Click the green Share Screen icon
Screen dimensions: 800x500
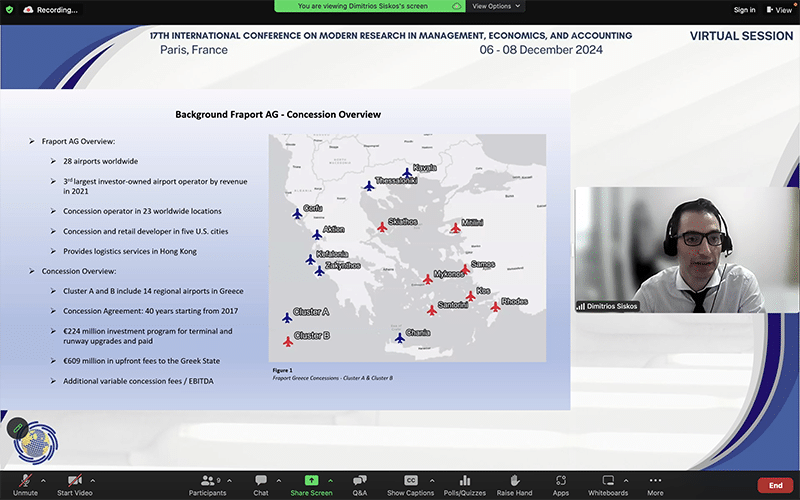point(311,480)
